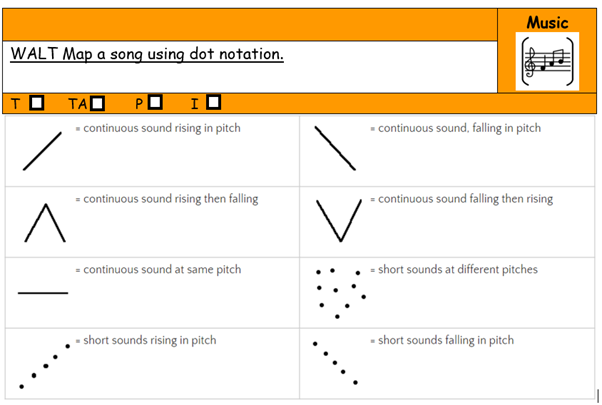
Task: Click the V-shaped falling-then-rising symbol
Action: click(x=338, y=219)
